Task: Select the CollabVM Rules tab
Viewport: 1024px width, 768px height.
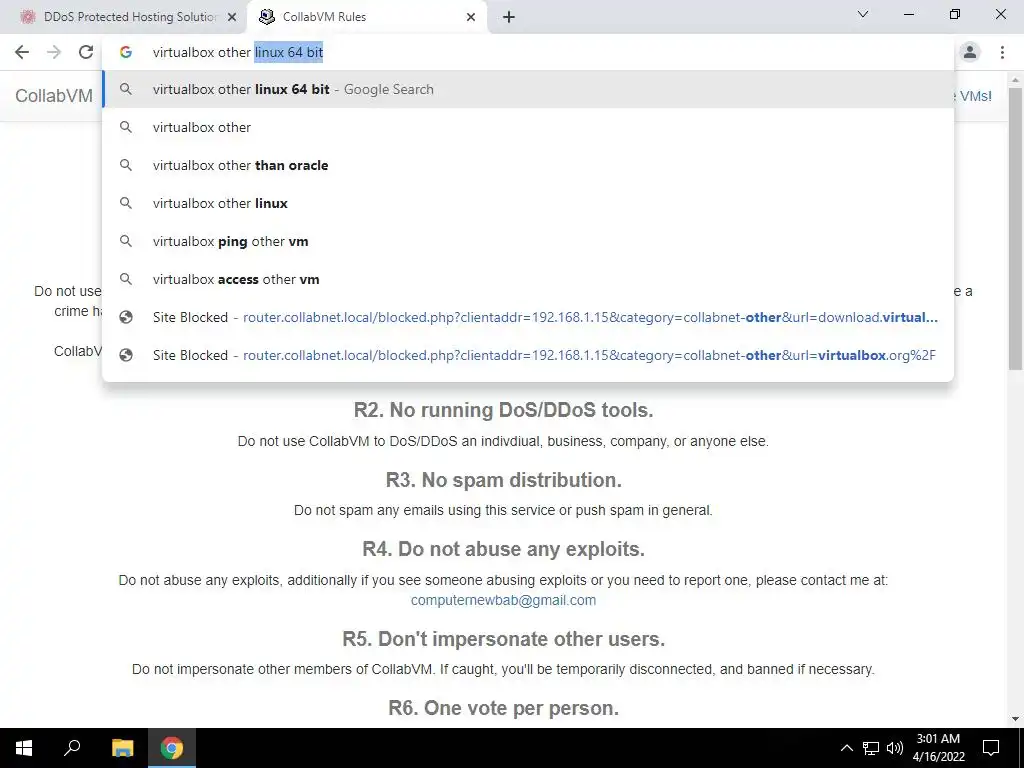Action: click(x=366, y=18)
